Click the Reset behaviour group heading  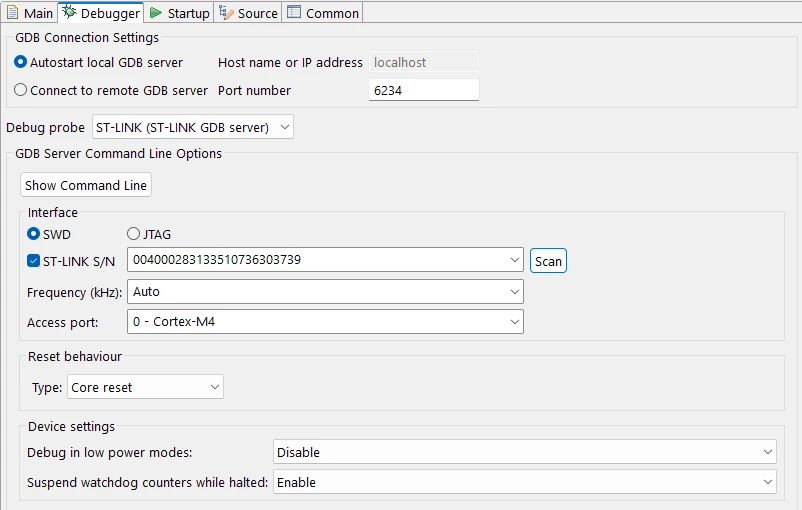75,357
